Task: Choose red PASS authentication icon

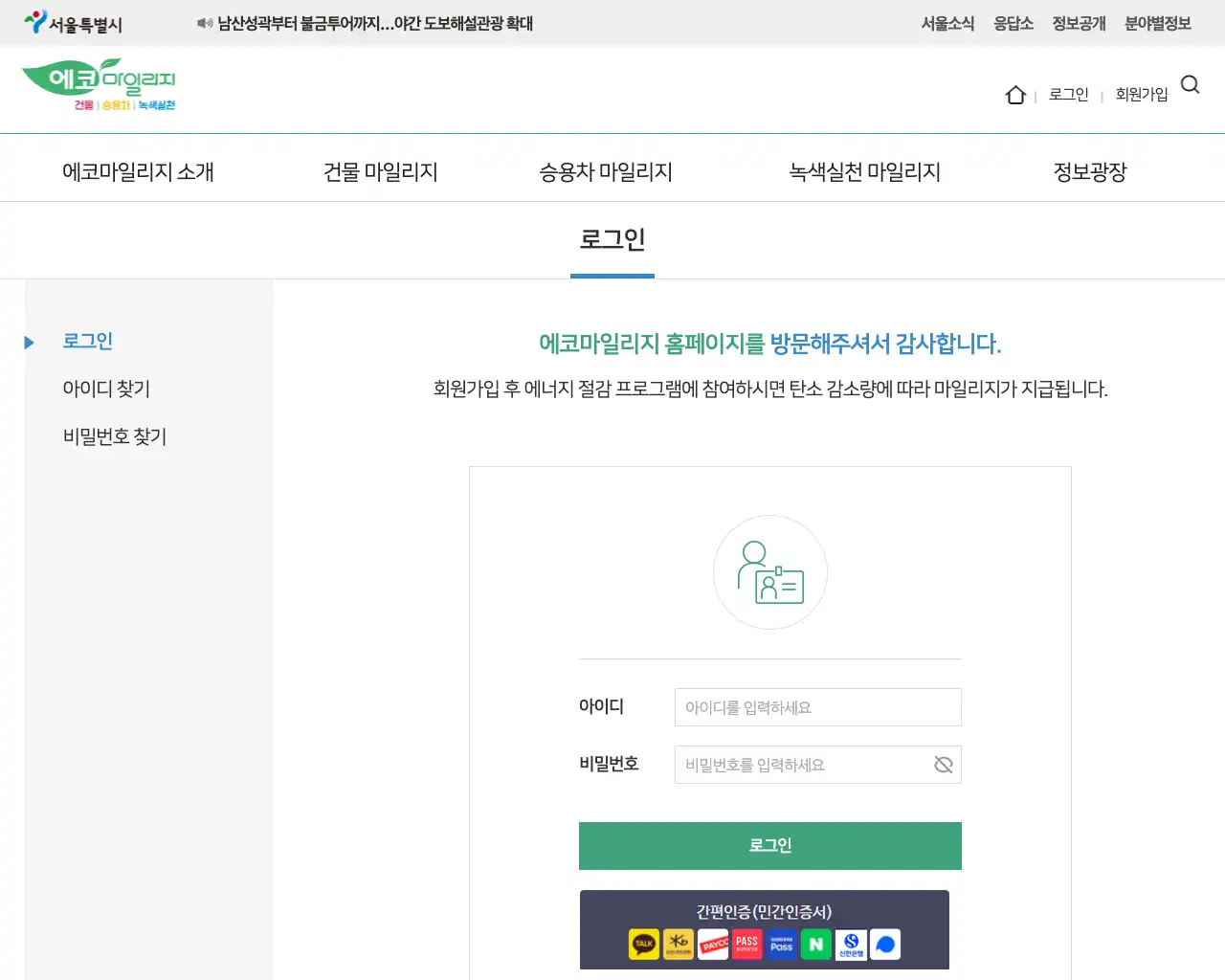Action: tap(747, 945)
